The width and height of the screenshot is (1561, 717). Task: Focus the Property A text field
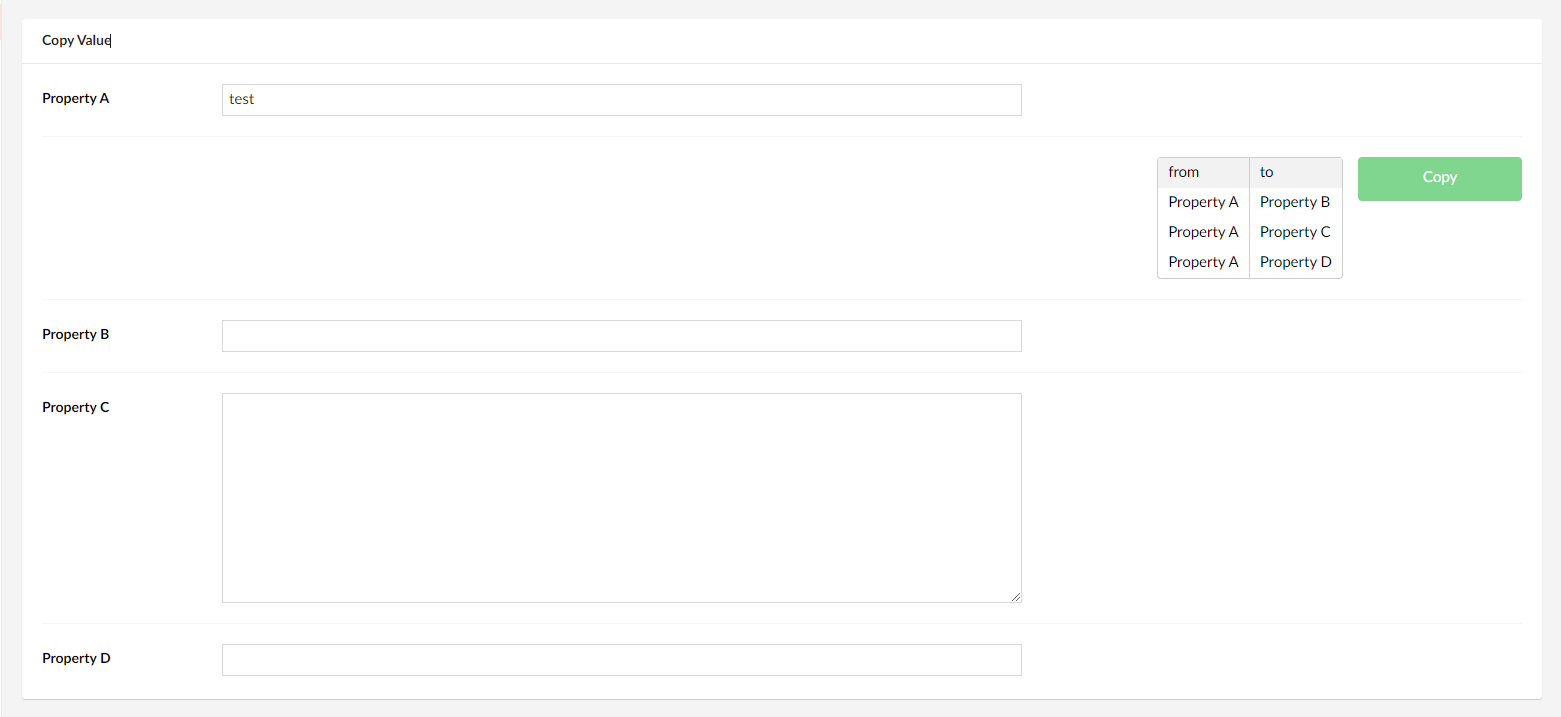pos(620,100)
